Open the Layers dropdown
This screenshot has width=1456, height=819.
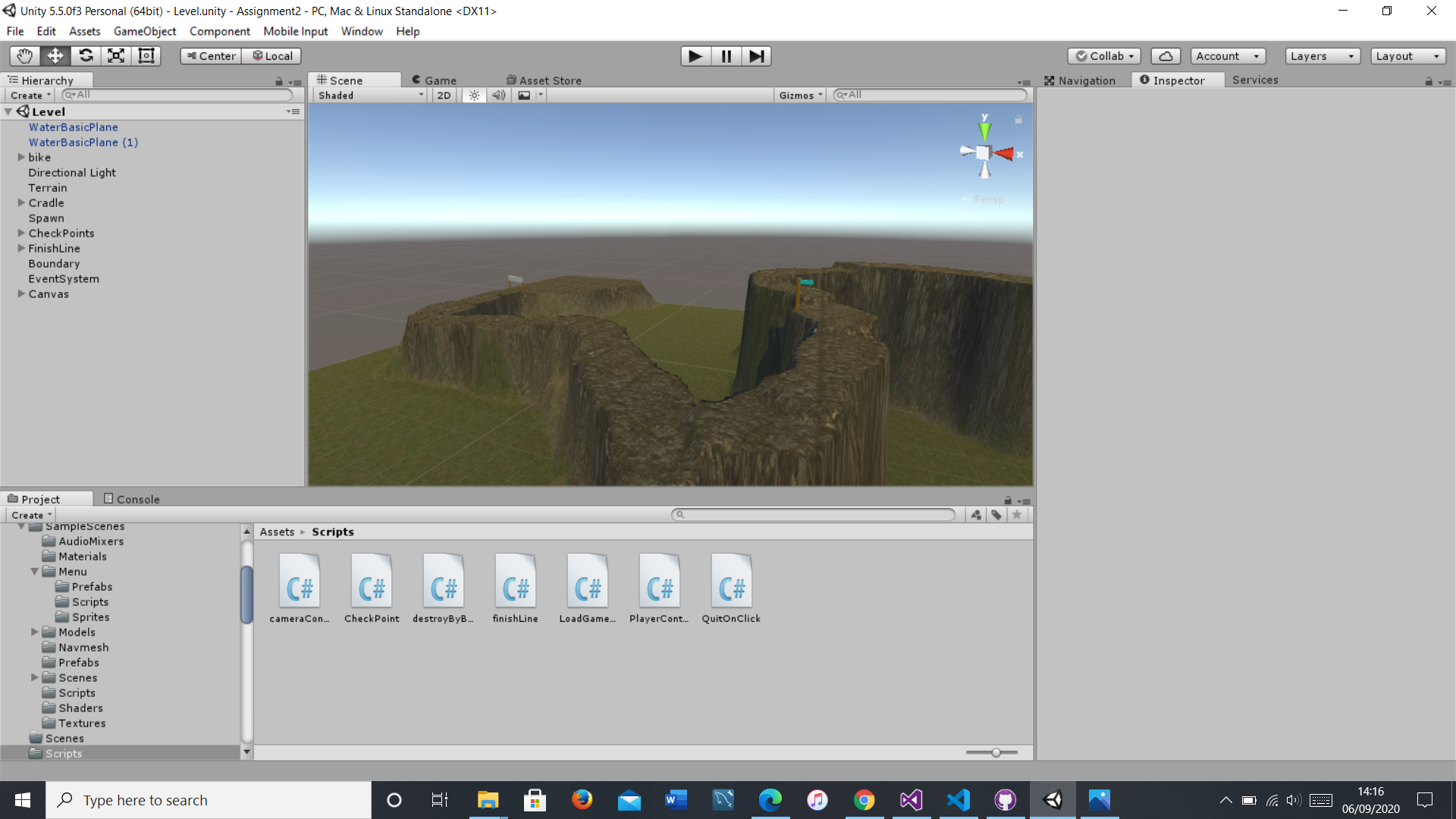click(x=1323, y=56)
